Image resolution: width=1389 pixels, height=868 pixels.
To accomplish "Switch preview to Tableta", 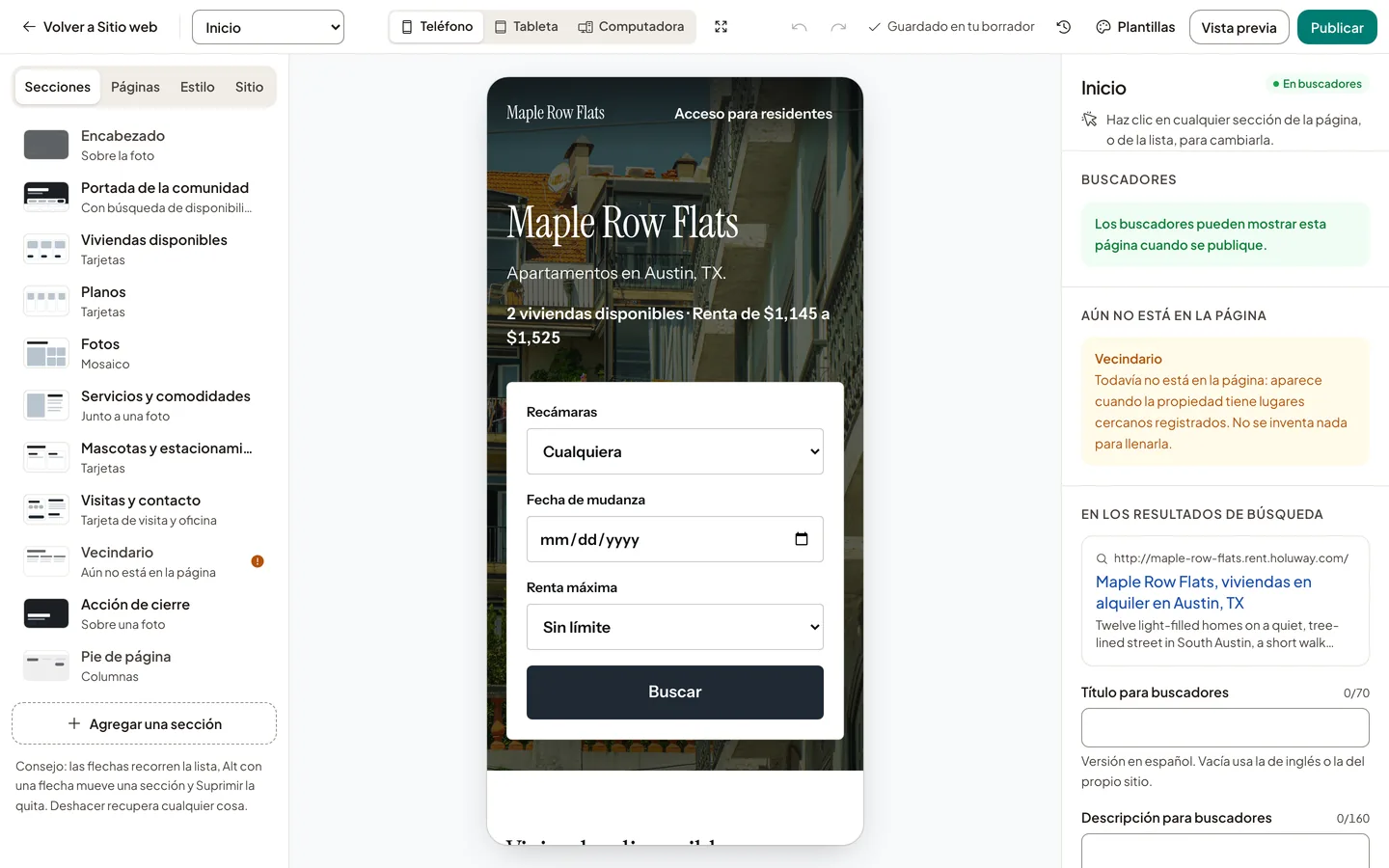I will pos(526,27).
